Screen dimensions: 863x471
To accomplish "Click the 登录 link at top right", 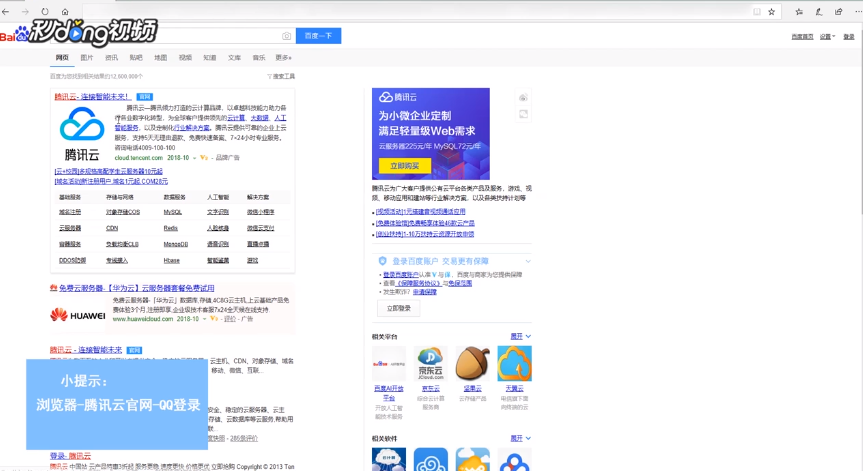I will (849, 37).
